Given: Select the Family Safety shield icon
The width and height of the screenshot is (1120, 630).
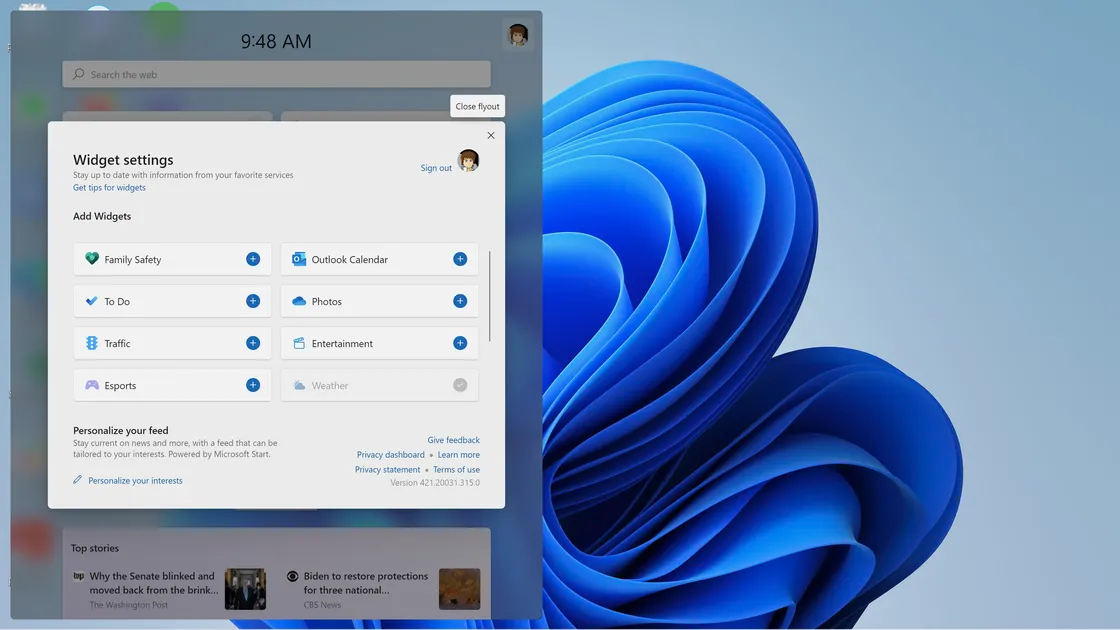Looking at the screenshot, I should (92, 259).
